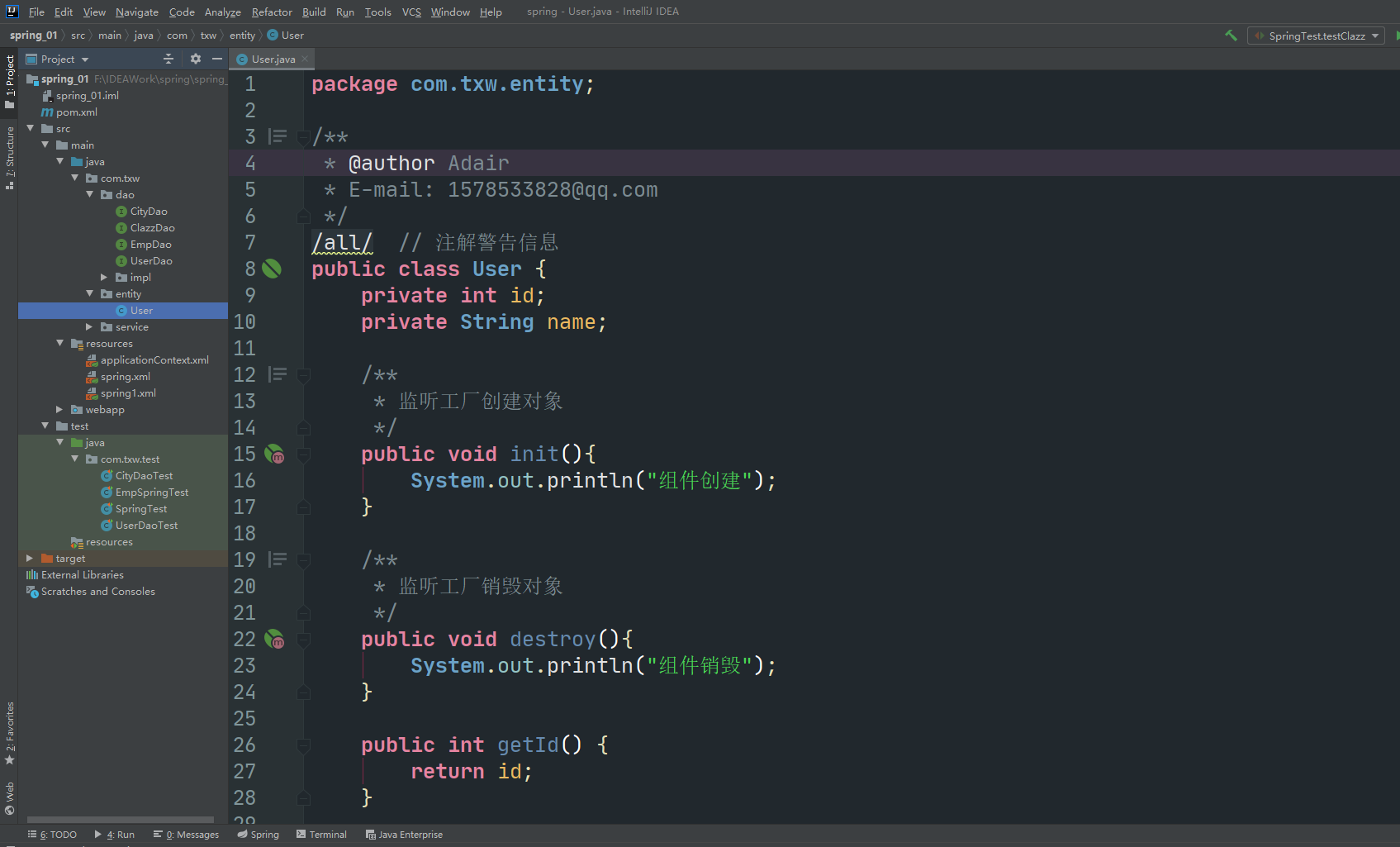Fold the init method at line 15

(303, 454)
